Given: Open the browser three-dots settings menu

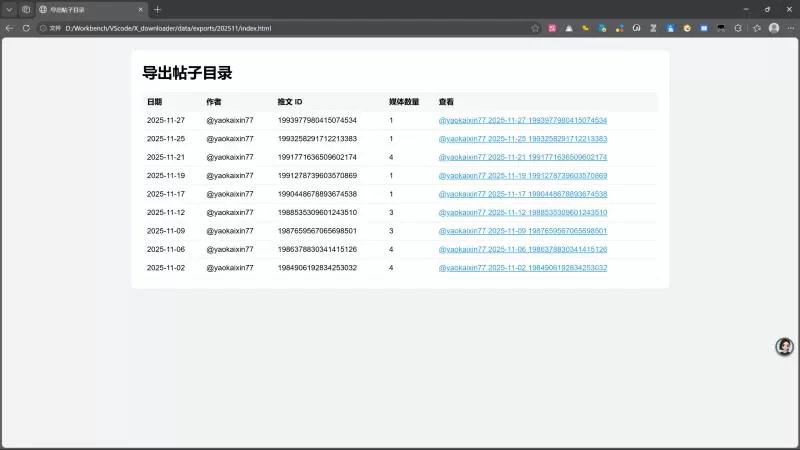Looking at the screenshot, I should point(791,28).
